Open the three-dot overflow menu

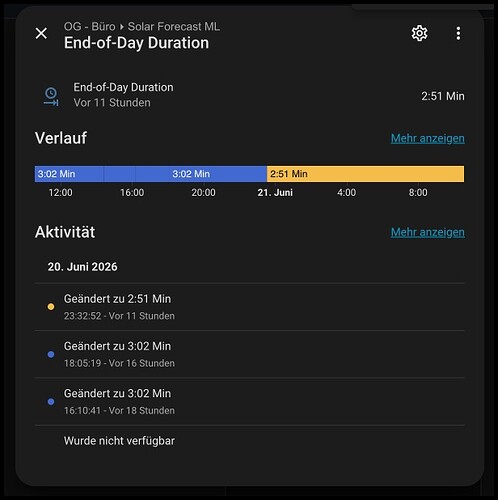click(458, 33)
